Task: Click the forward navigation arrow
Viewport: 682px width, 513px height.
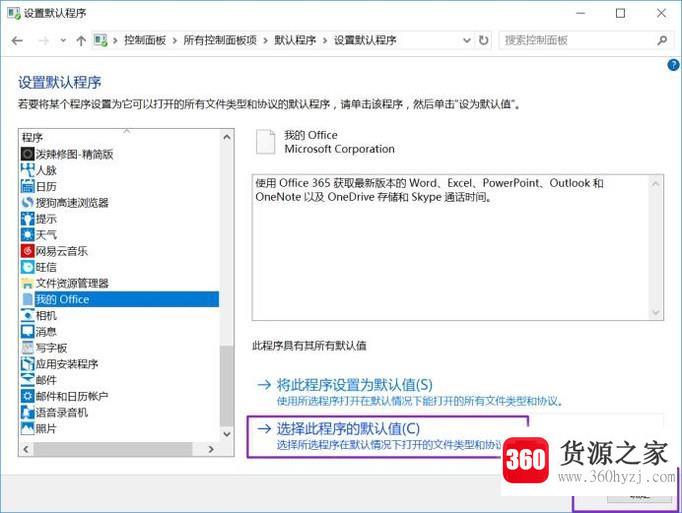Action: pyautogui.click(x=43, y=41)
